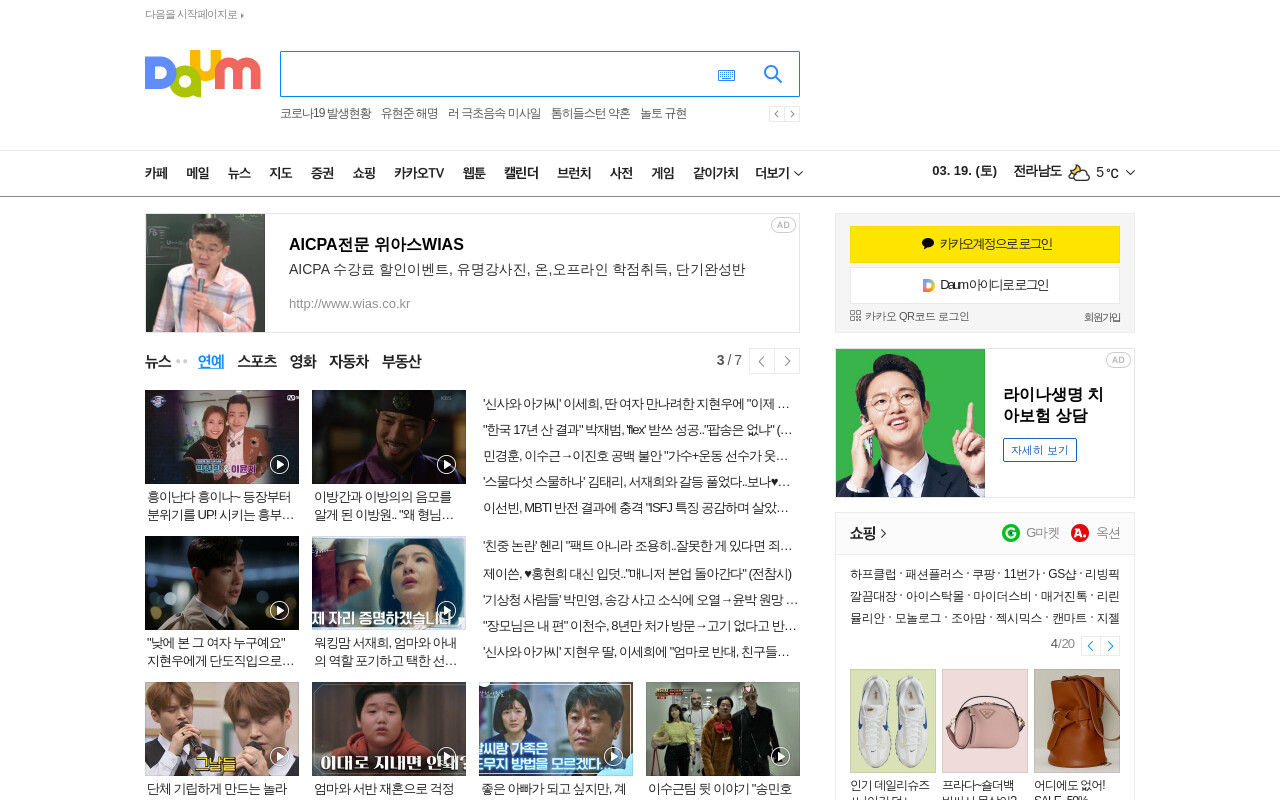This screenshot has width=1280, height=800.
Task: Click 쿠팡 shopping mall link
Action: [x=983, y=574]
